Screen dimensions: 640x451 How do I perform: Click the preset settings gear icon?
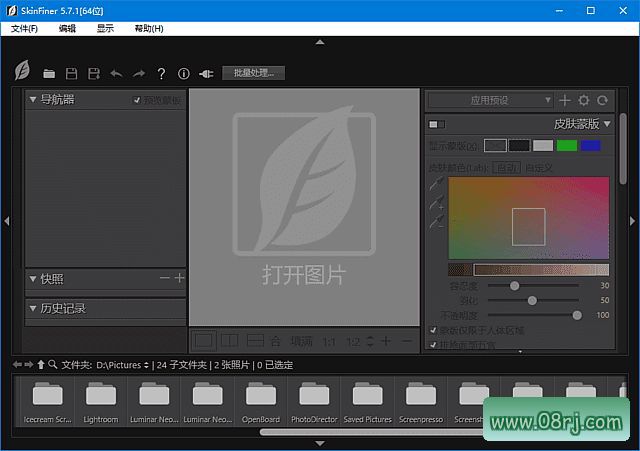coord(584,100)
